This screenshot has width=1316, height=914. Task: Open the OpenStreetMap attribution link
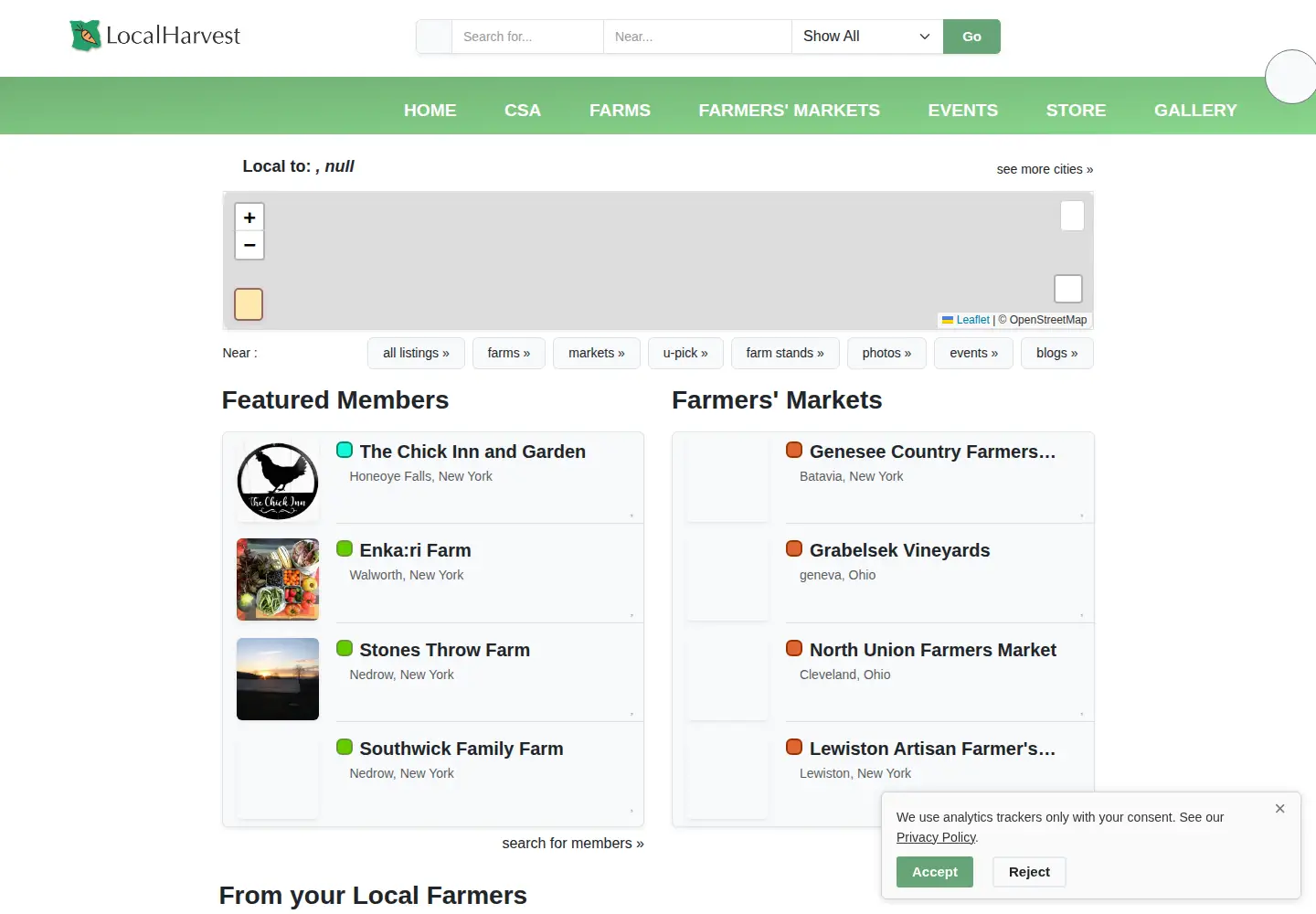[x=1048, y=320]
